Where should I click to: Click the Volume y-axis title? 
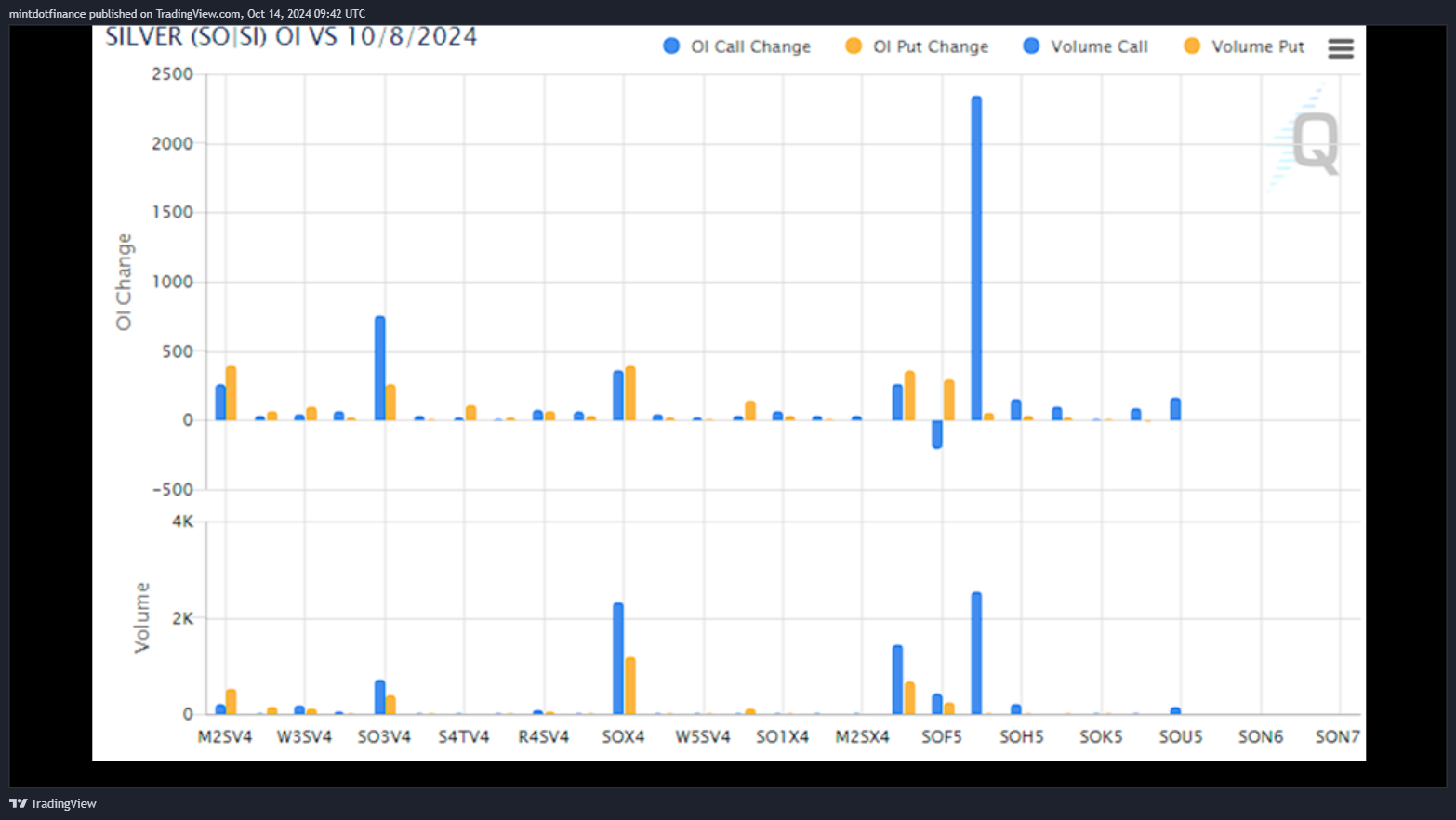pyautogui.click(x=141, y=617)
